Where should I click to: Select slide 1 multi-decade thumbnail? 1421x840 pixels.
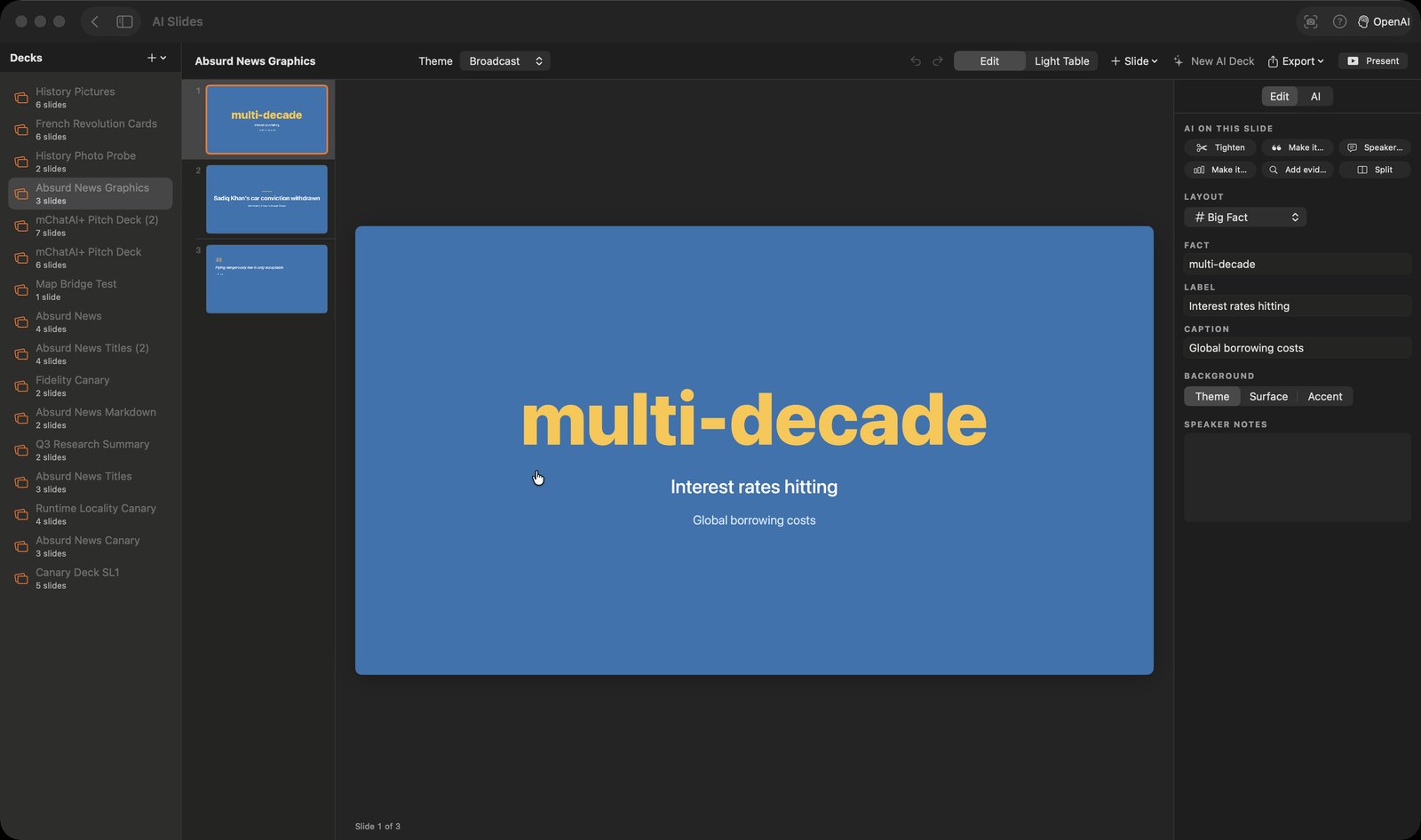(266, 119)
